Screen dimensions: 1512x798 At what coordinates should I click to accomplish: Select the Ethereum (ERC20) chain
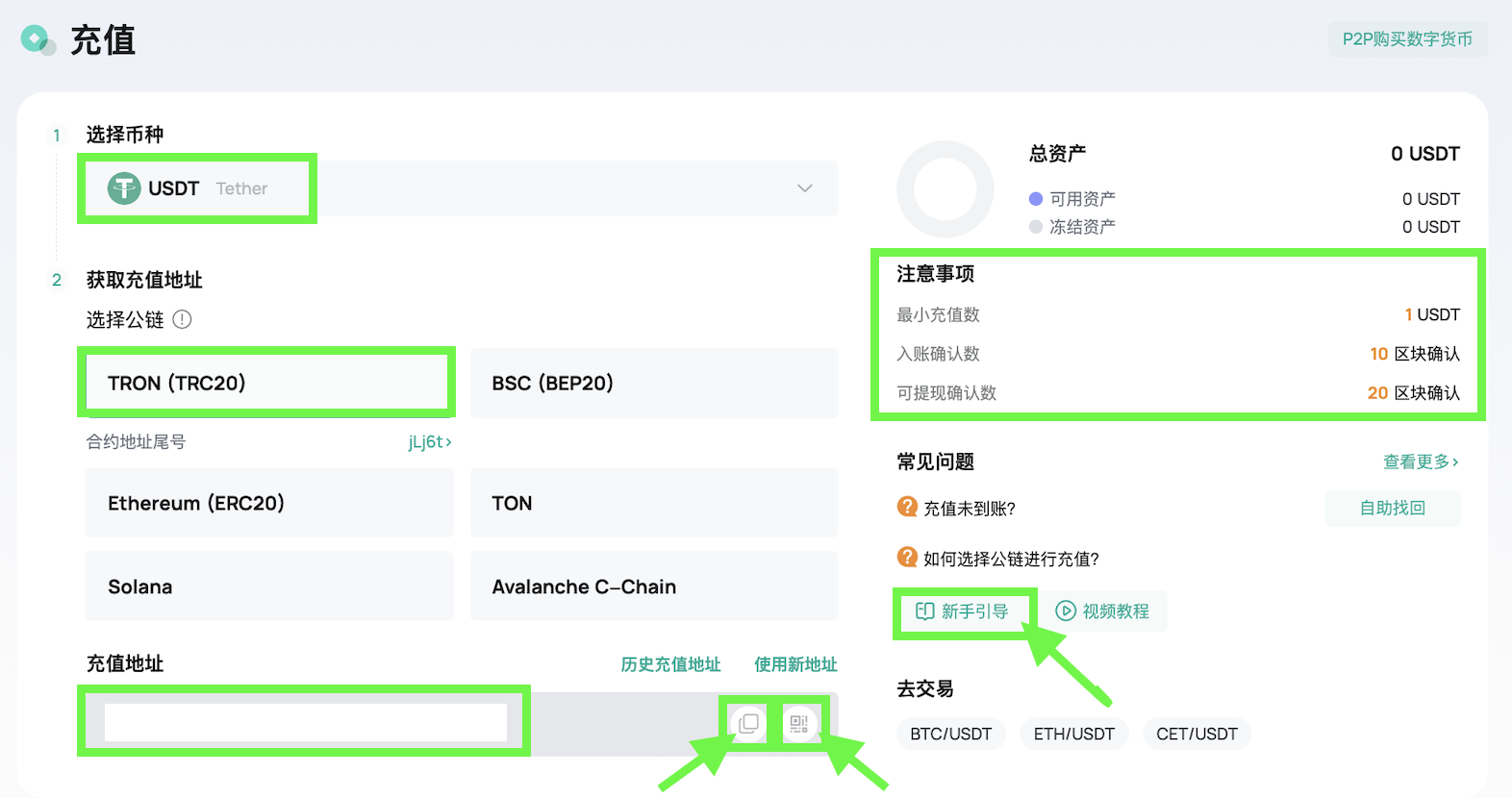click(269, 503)
